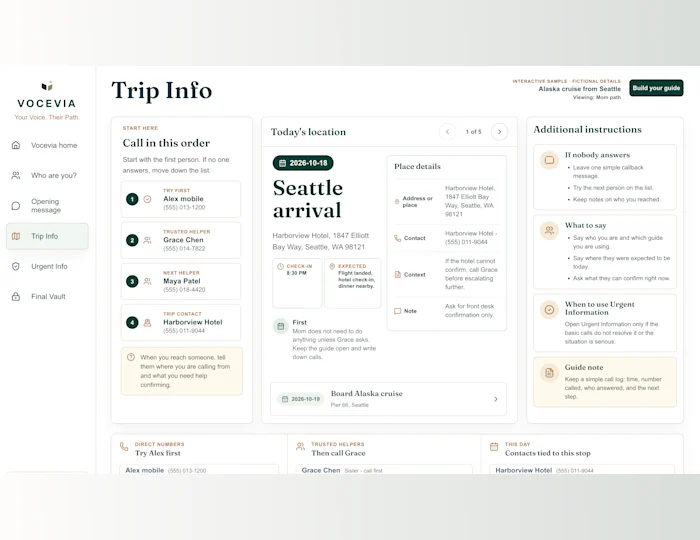Click the location pin icon beside Address or place

pyautogui.click(x=397, y=202)
